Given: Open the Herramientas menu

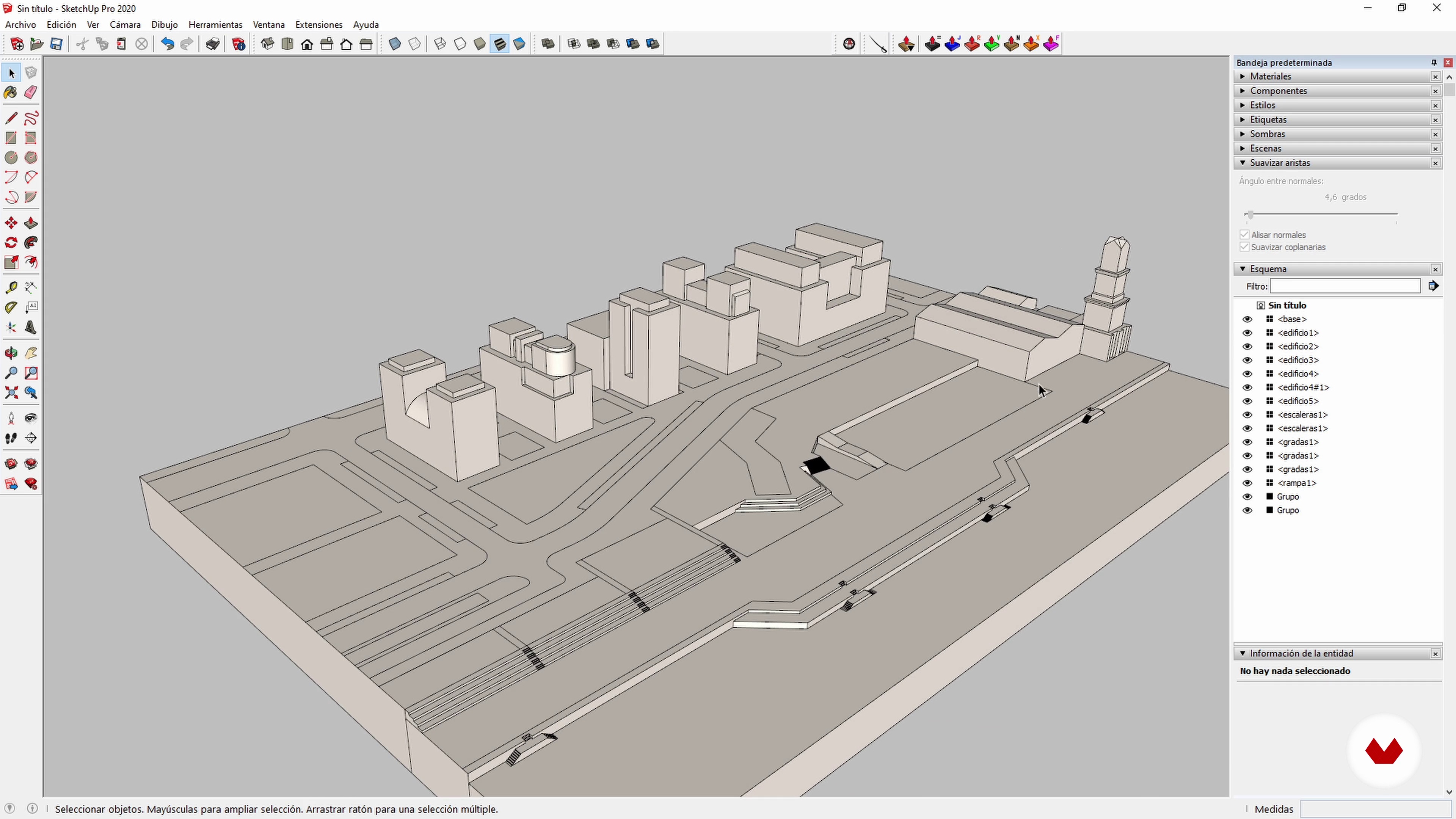Looking at the screenshot, I should point(215,25).
